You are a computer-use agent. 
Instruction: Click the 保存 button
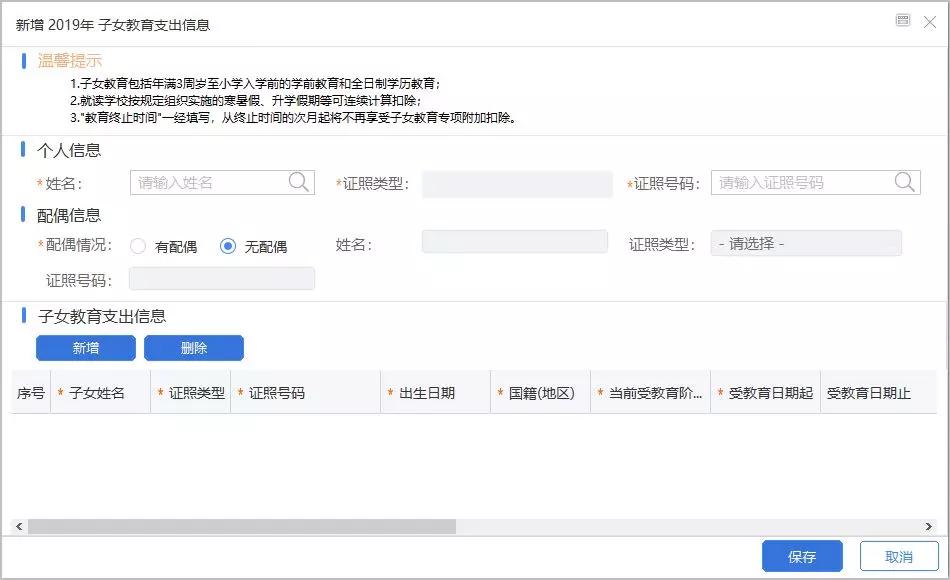tap(802, 556)
